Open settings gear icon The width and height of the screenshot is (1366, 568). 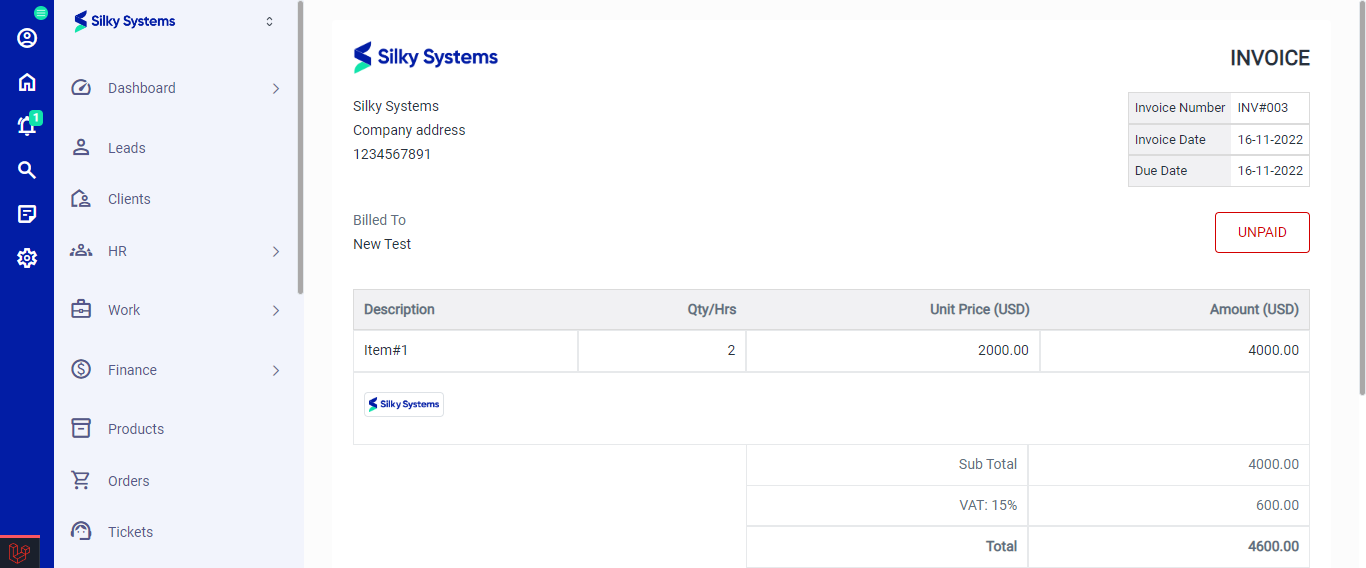point(27,258)
